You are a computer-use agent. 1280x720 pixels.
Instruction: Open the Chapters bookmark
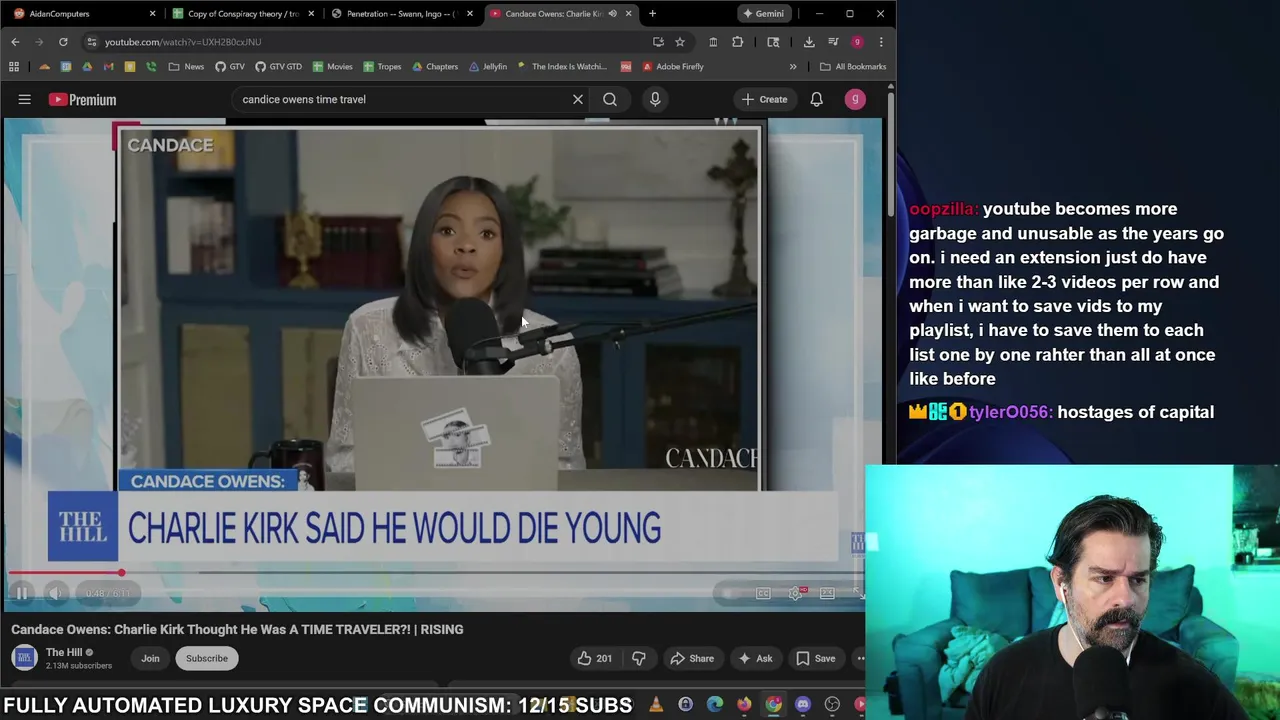tap(435, 67)
